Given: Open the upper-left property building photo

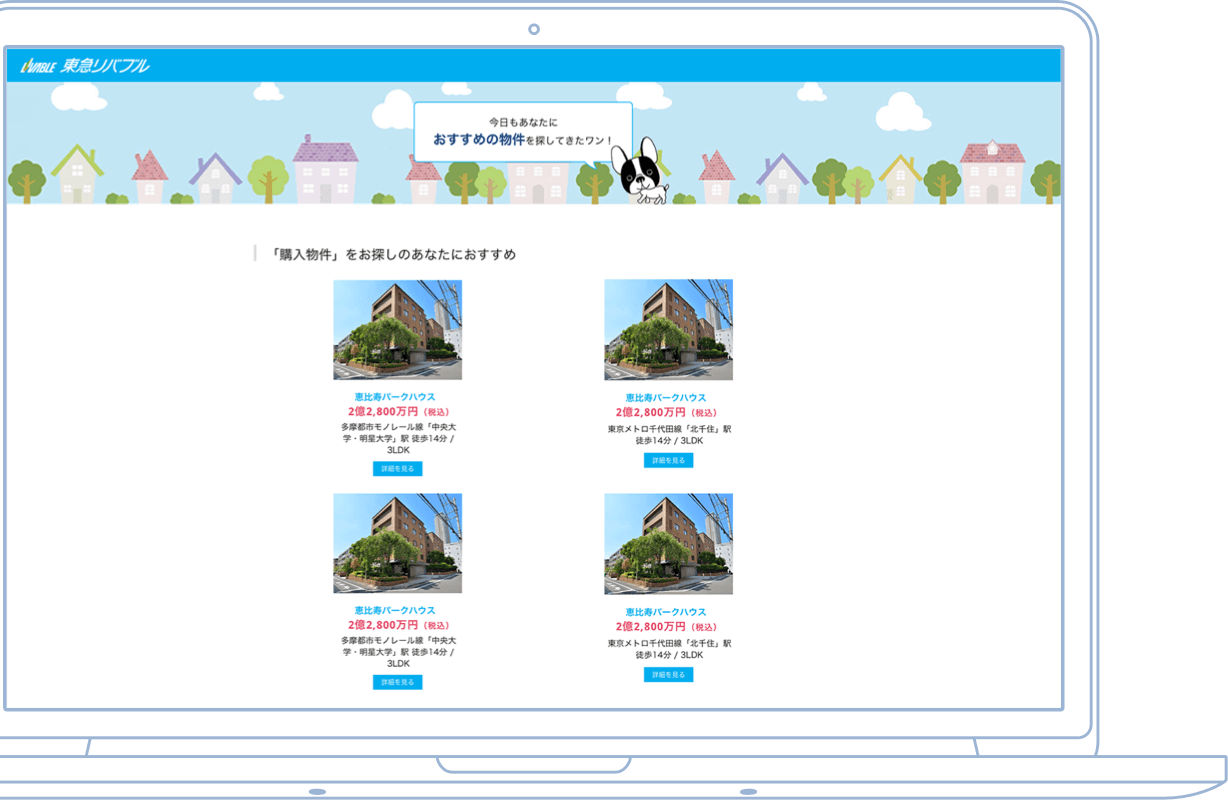Looking at the screenshot, I should [x=397, y=329].
